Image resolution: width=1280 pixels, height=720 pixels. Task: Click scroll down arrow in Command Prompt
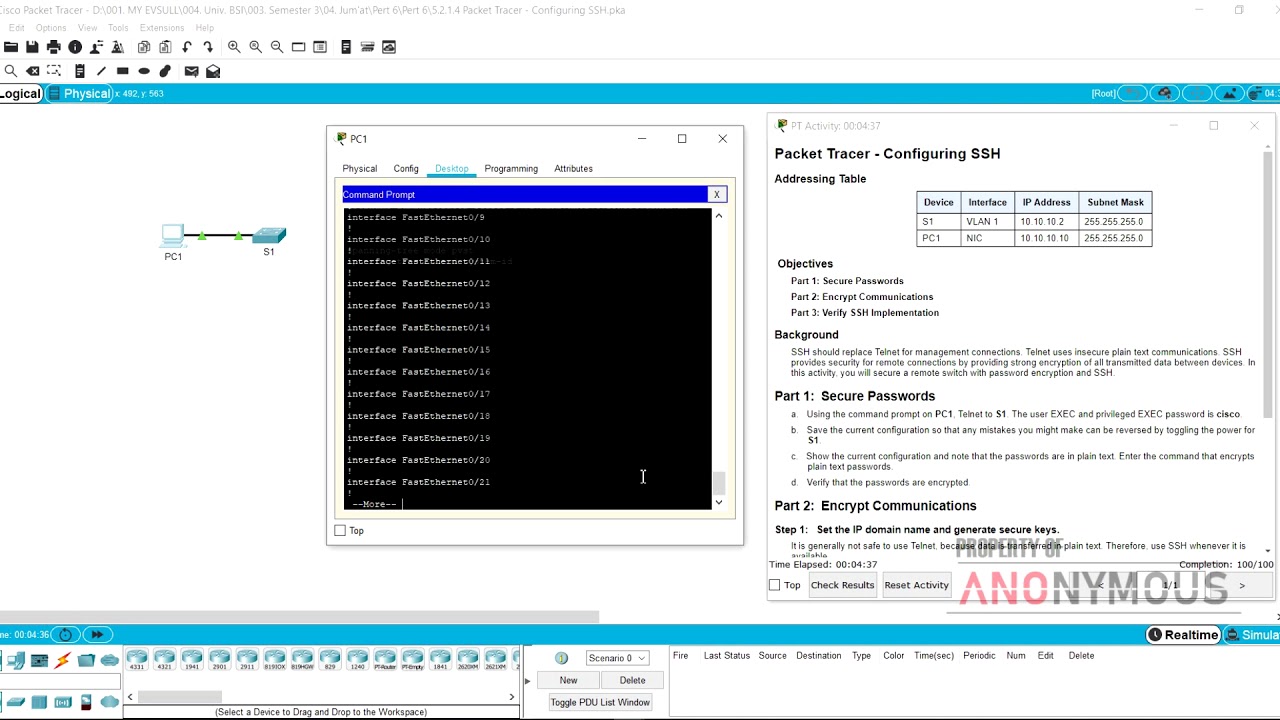718,502
